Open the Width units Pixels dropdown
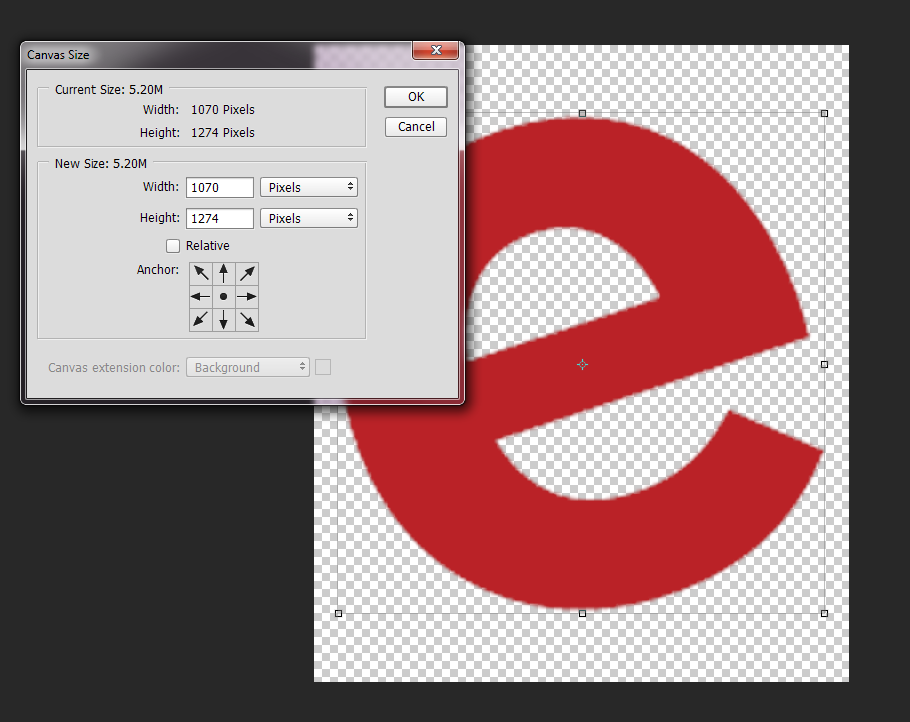 coord(308,187)
